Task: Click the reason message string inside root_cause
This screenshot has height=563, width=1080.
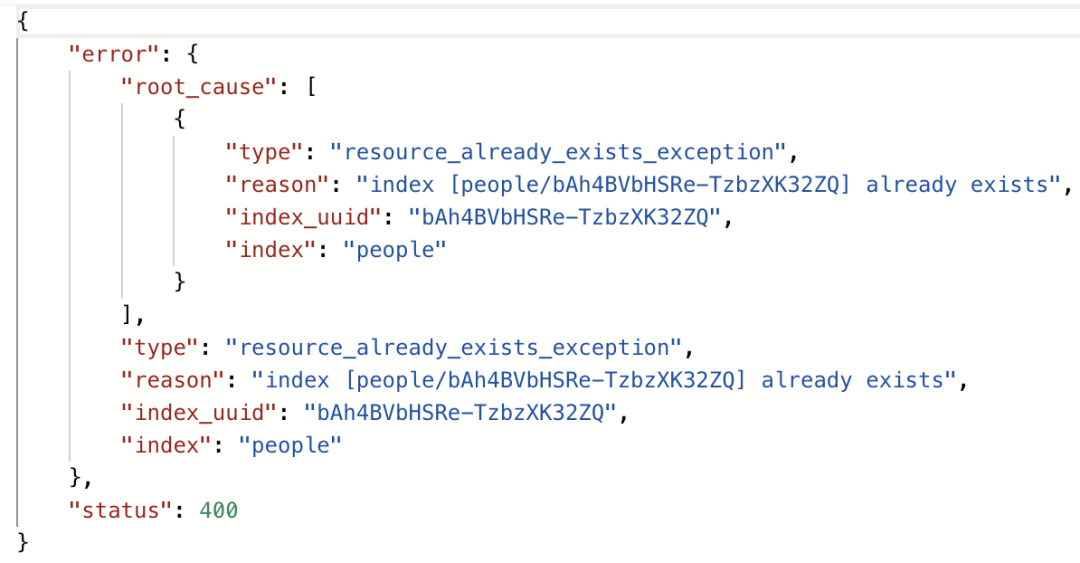Action: coord(709,185)
